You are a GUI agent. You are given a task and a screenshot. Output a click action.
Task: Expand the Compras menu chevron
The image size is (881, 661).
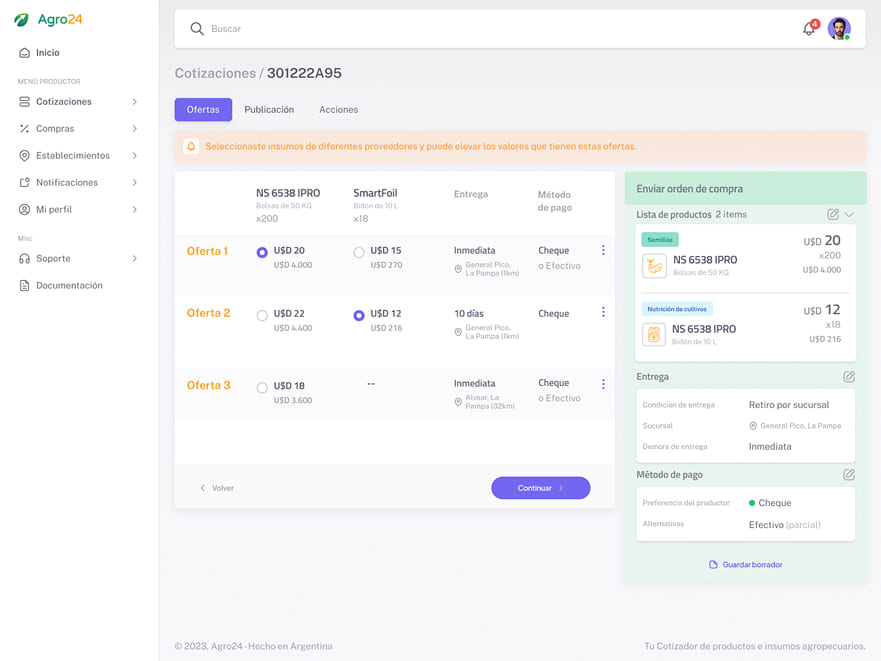click(x=134, y=129)
